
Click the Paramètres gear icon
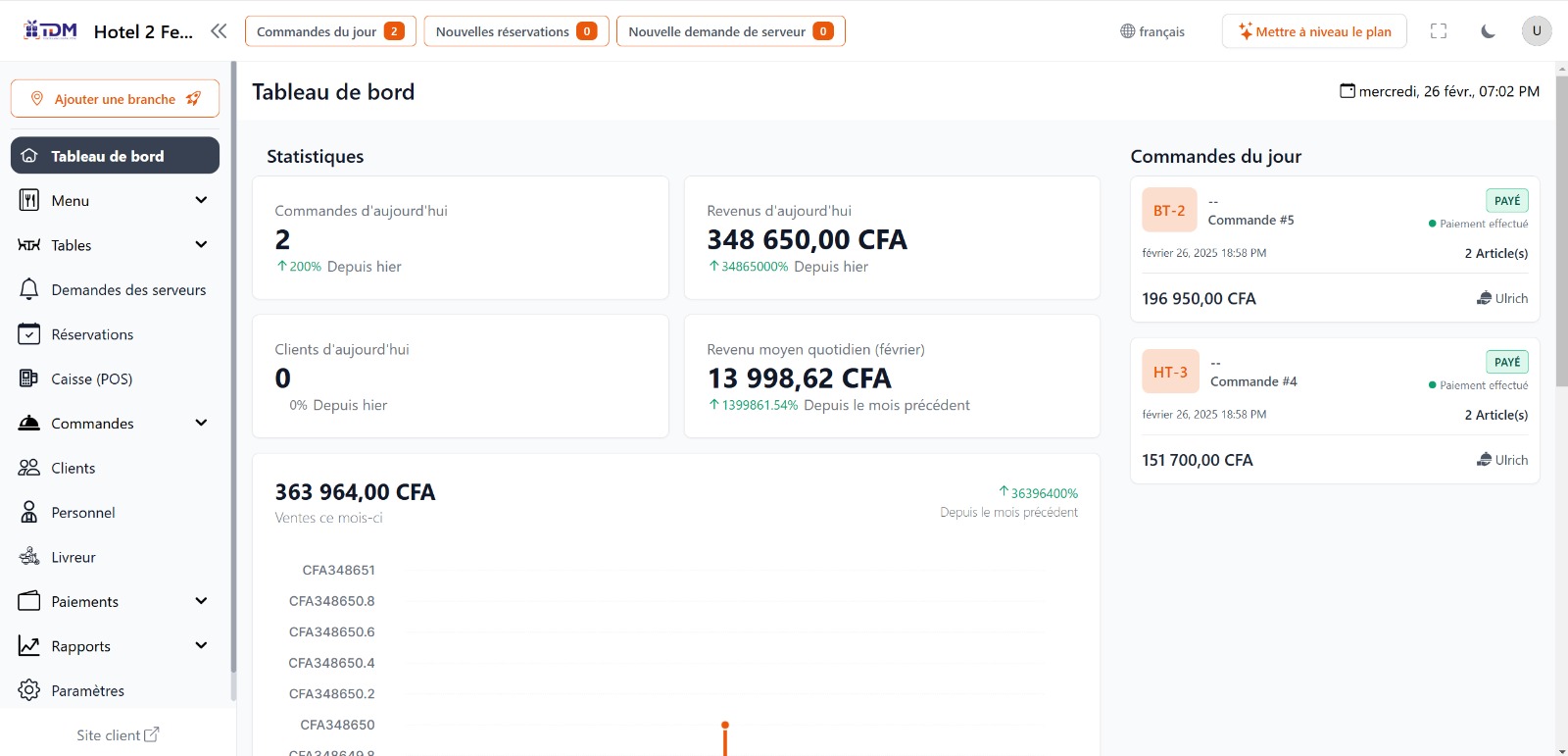click(29, 690)
